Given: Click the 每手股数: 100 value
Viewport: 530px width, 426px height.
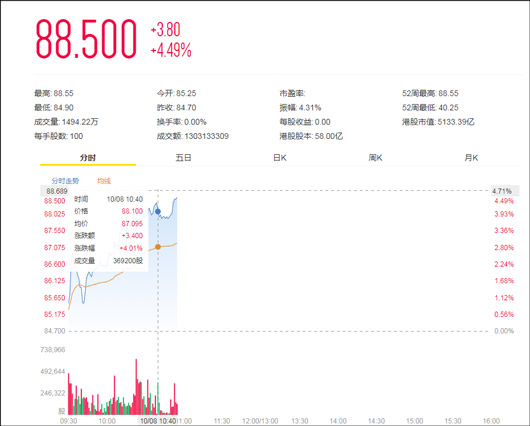Looking at the screenshot, I should pyautogui.click(x=58, y=136).
